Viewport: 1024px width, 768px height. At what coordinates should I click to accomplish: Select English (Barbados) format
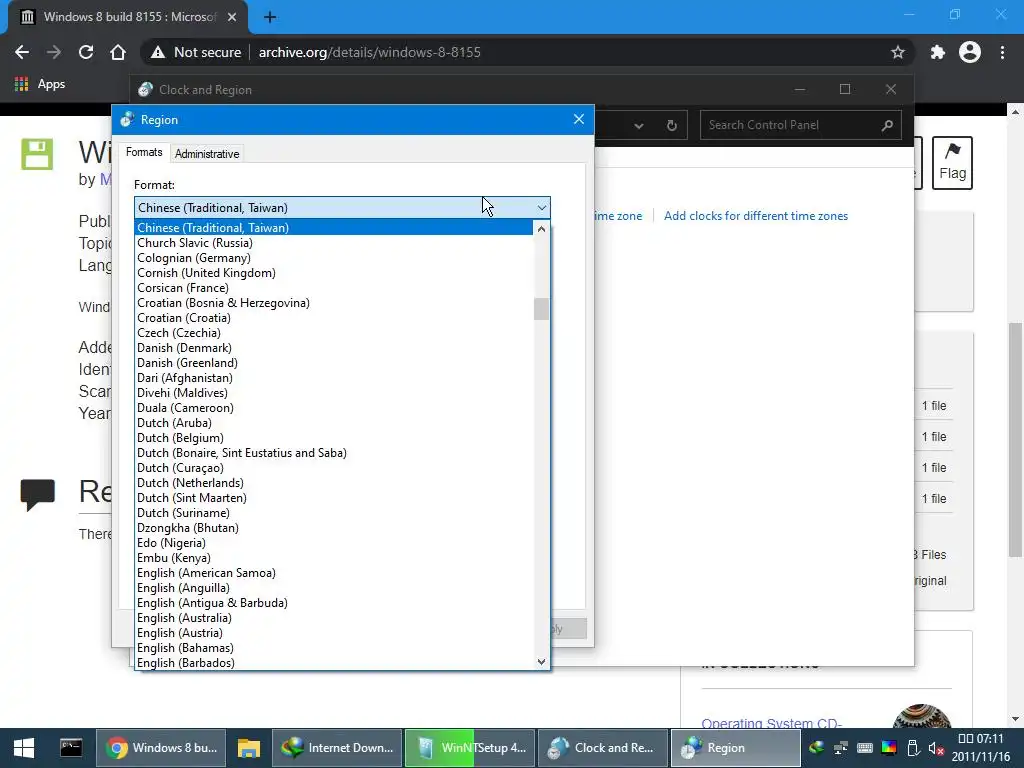tap(333, 664)
